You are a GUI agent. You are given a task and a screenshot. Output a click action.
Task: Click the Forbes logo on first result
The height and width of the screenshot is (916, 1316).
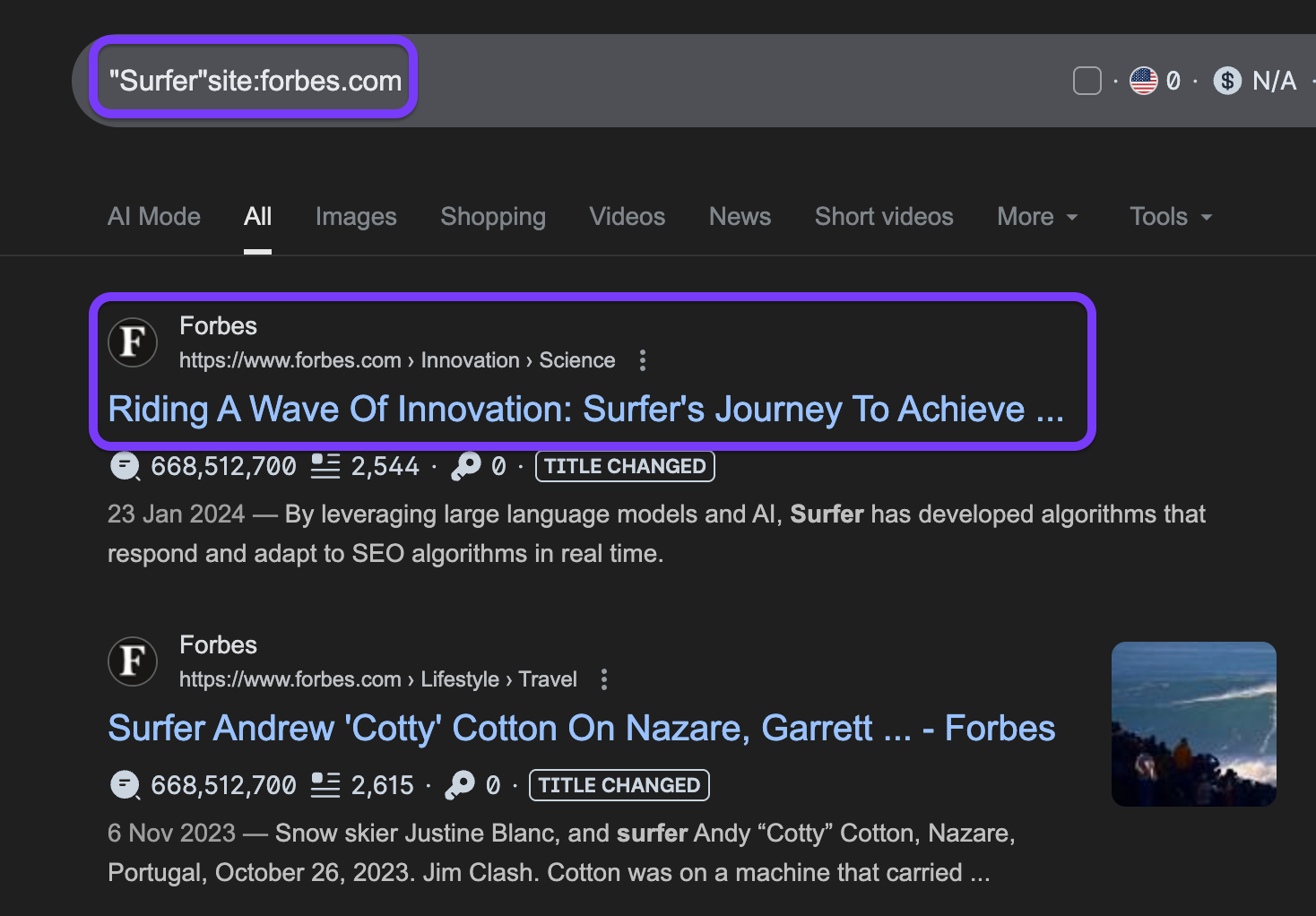pos(133,341)
